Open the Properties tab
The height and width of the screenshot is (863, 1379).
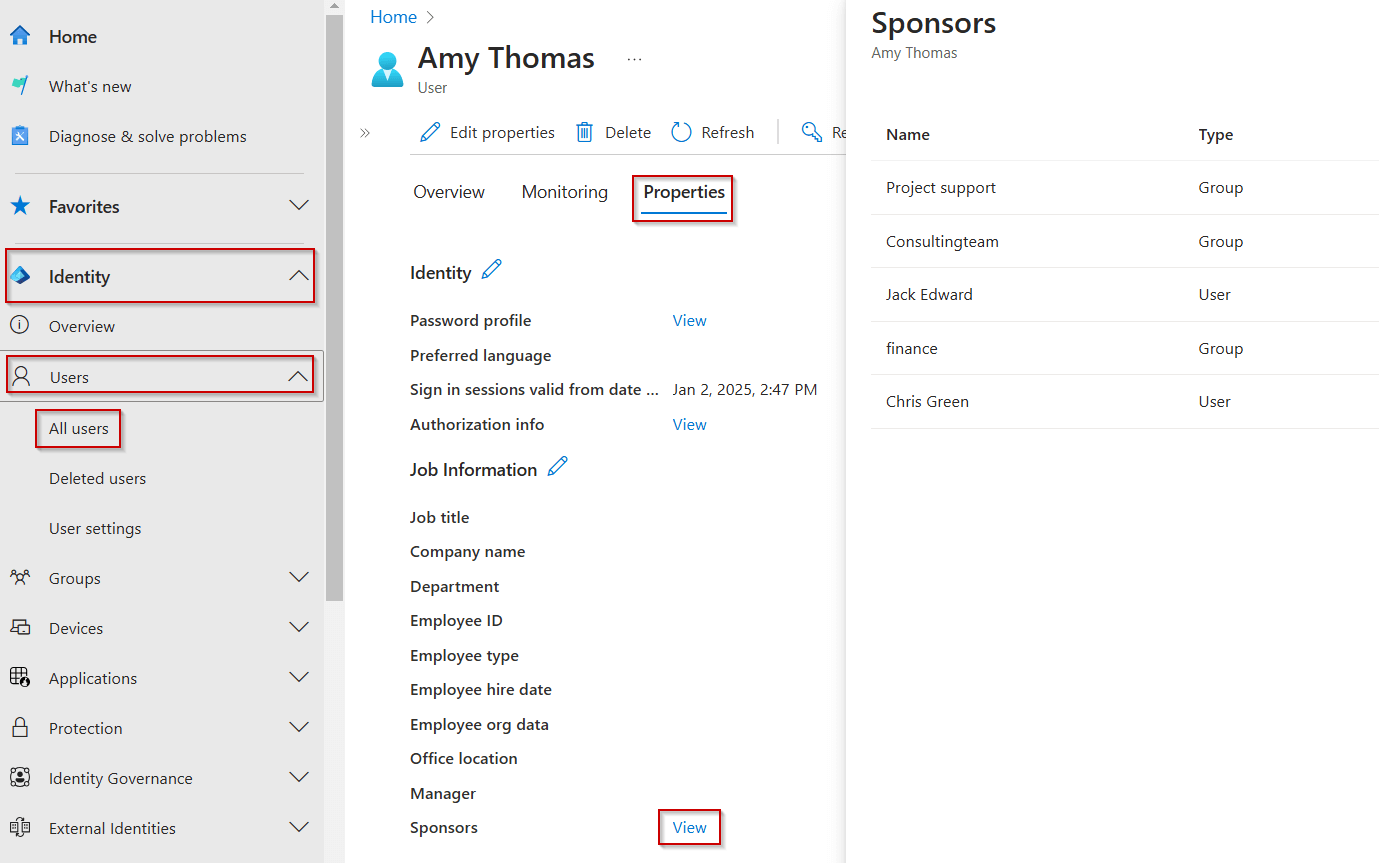683,192
